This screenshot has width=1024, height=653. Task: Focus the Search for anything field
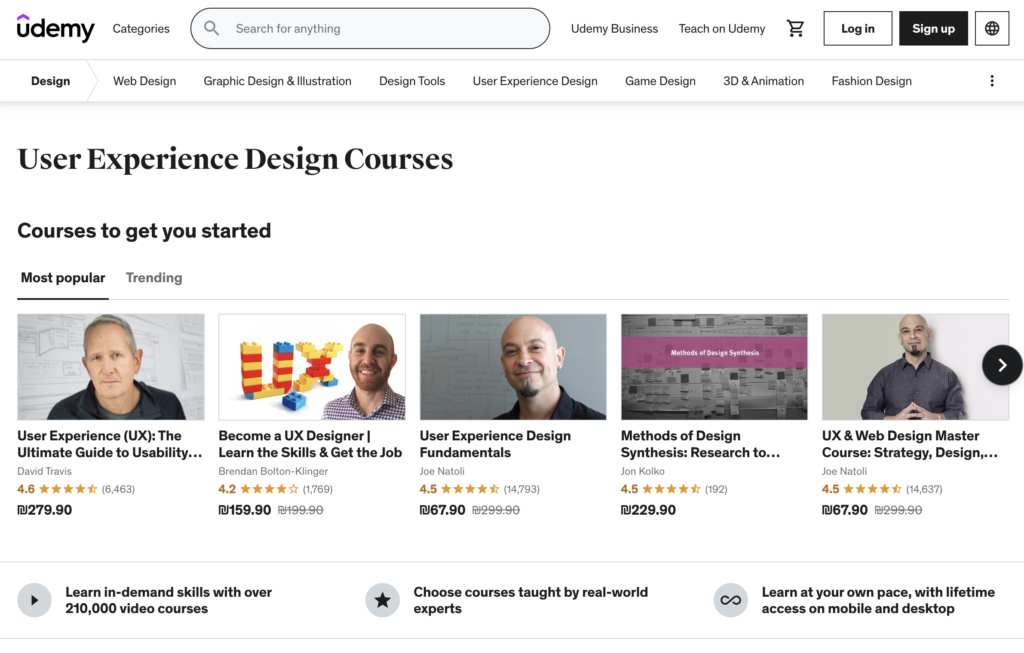click(x=370, y=28)
